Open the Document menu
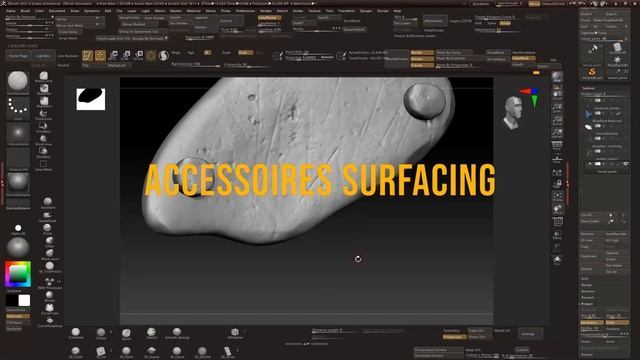The image size is (640, 360). pos(57,11)
